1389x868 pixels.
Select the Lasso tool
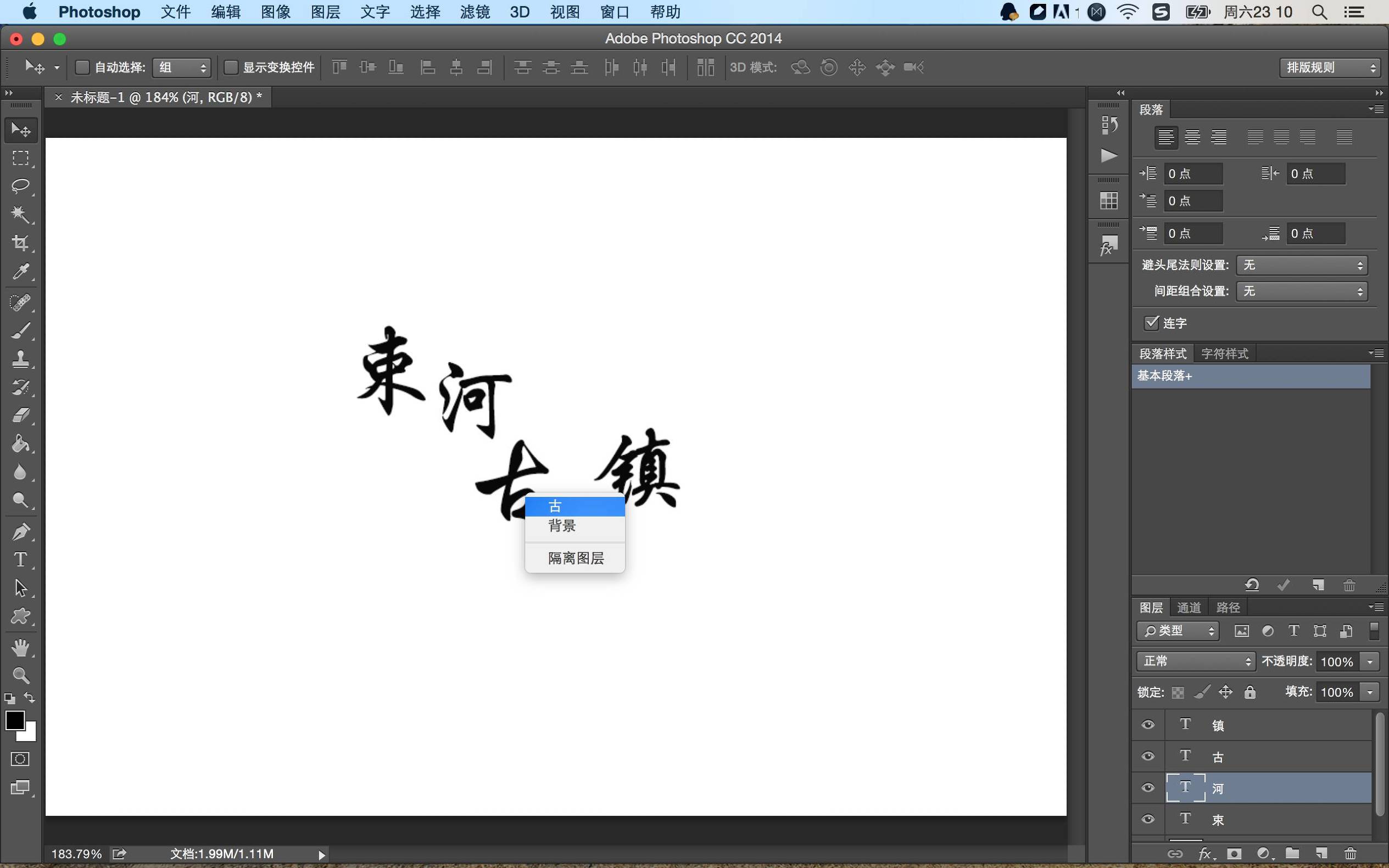21,186
